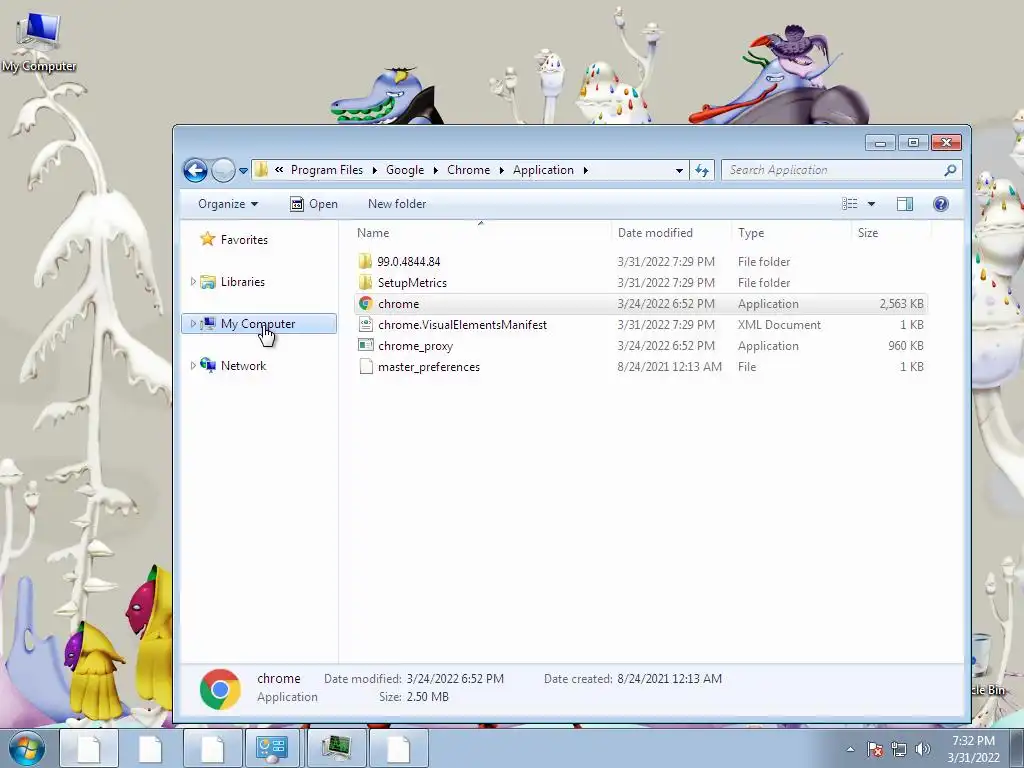Click the Chrome logo icon in file list

pyautogui.click(x=366, y=304)
